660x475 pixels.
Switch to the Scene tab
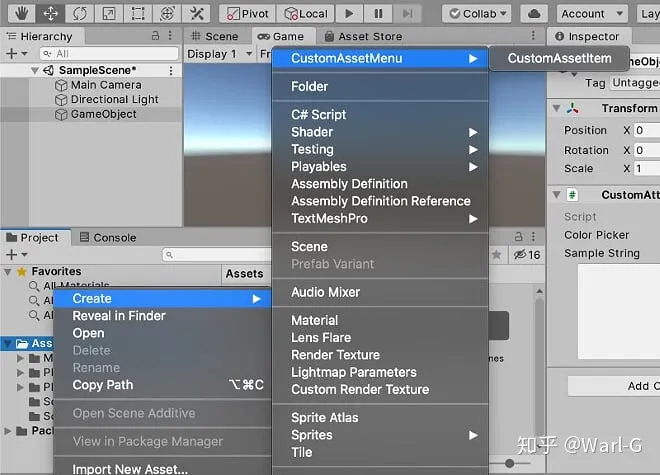coord(215,37)
